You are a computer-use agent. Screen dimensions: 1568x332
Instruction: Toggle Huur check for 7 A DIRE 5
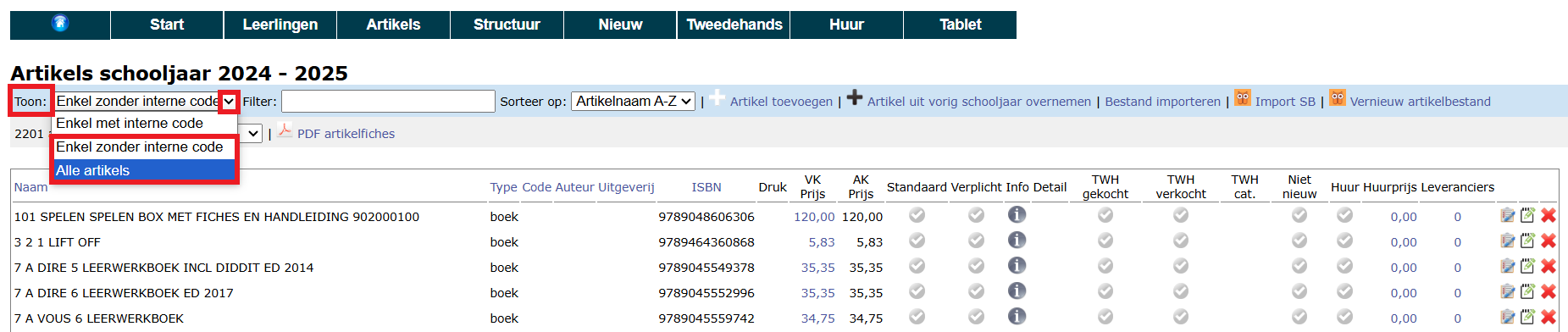coord(1344,267)
